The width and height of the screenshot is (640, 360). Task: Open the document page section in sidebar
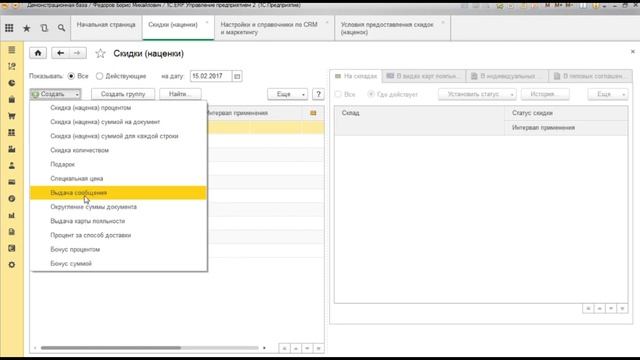(x=11, y=231)
